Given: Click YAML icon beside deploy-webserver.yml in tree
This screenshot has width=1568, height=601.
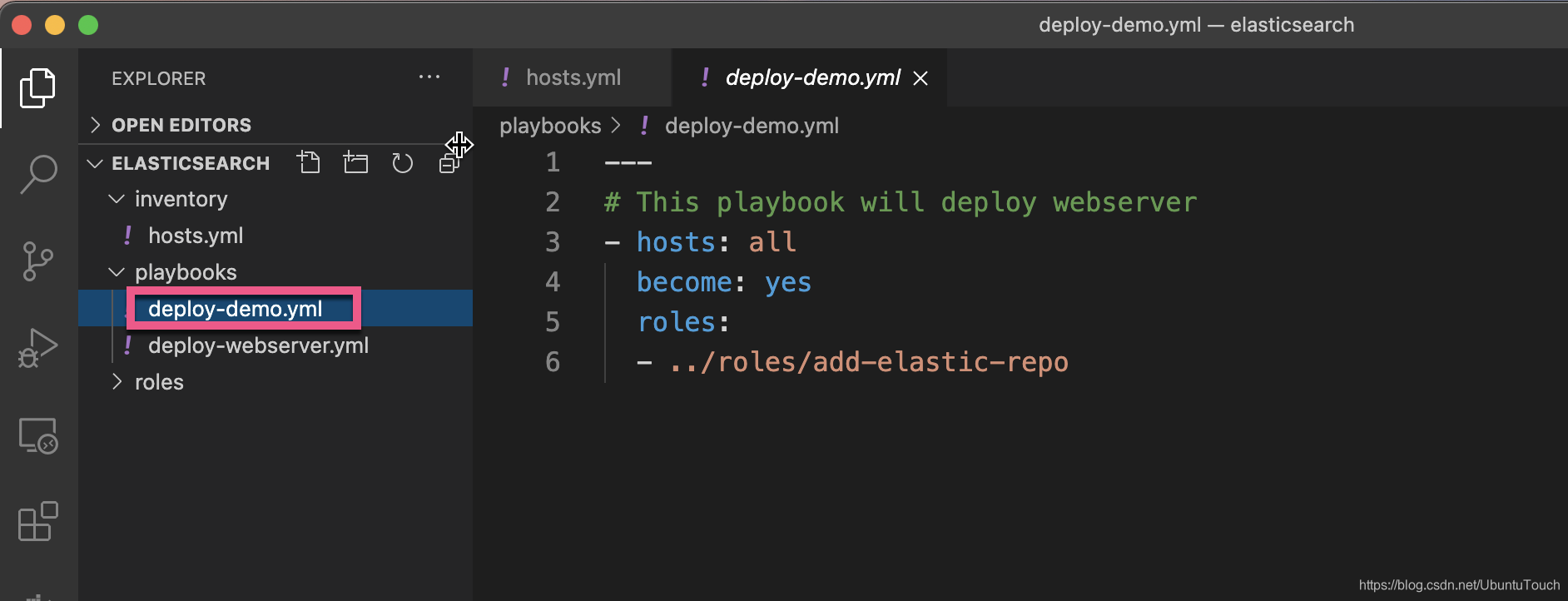Looking at the screenshot, I should [127, 345].
